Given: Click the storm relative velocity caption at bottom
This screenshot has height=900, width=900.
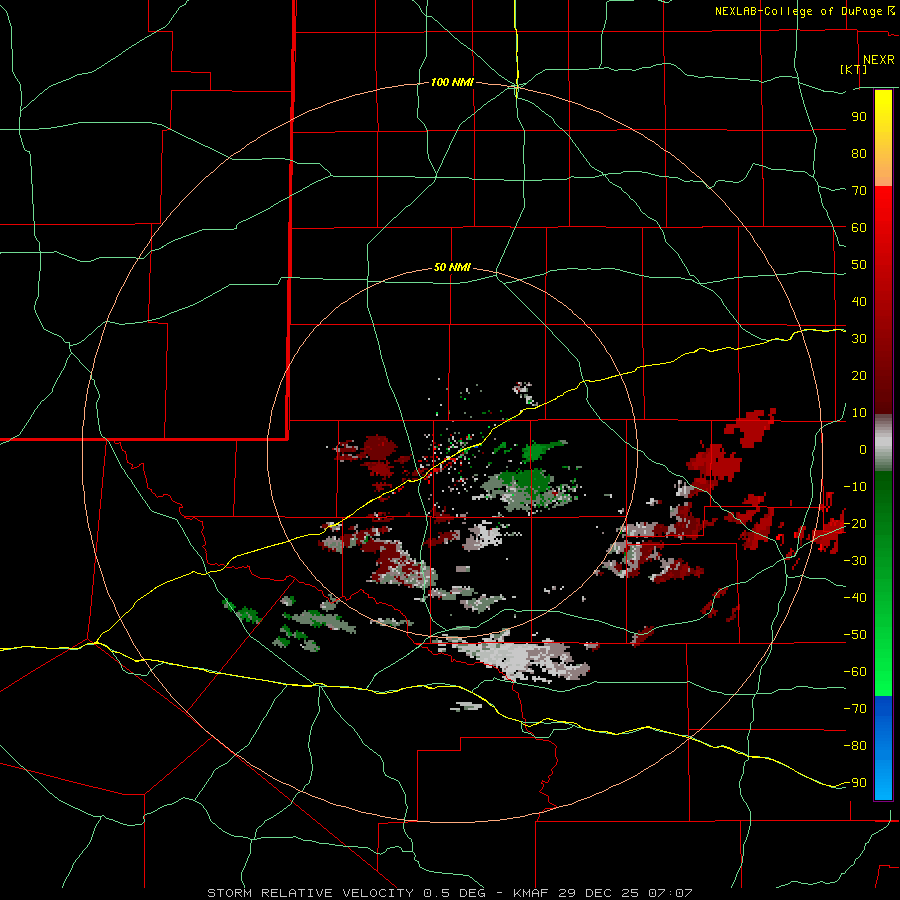Looking at the screenshot, I should (x=449, y=893).
